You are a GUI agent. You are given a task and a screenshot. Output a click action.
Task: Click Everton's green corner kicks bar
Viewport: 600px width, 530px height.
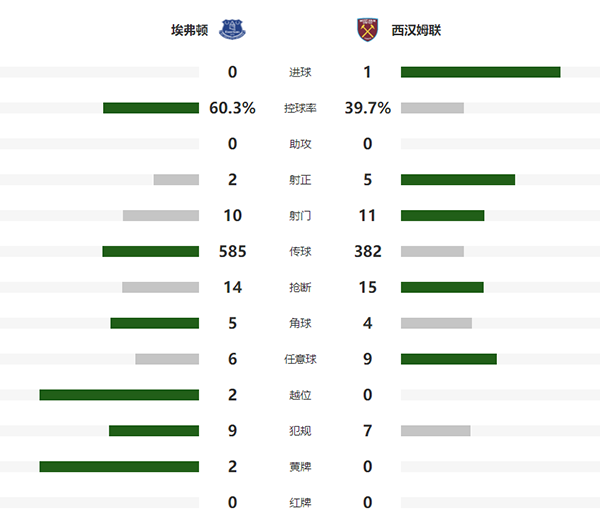[x=154, y=323]
